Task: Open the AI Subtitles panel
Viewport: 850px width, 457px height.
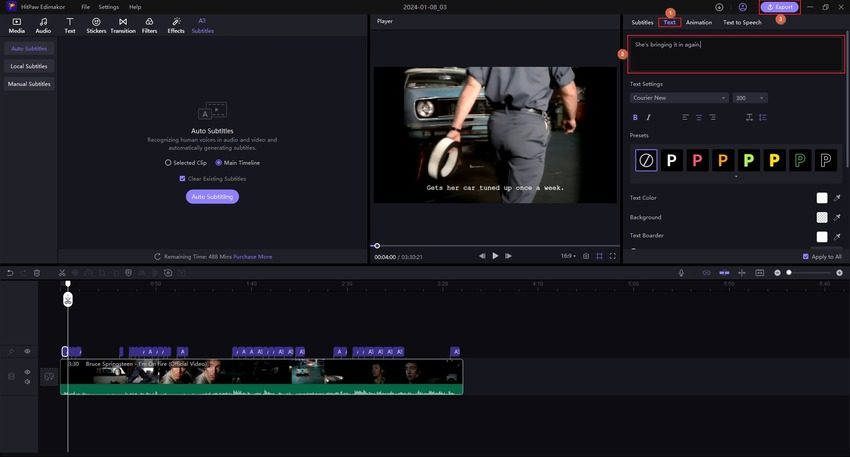Action: (x=202, y=25)
